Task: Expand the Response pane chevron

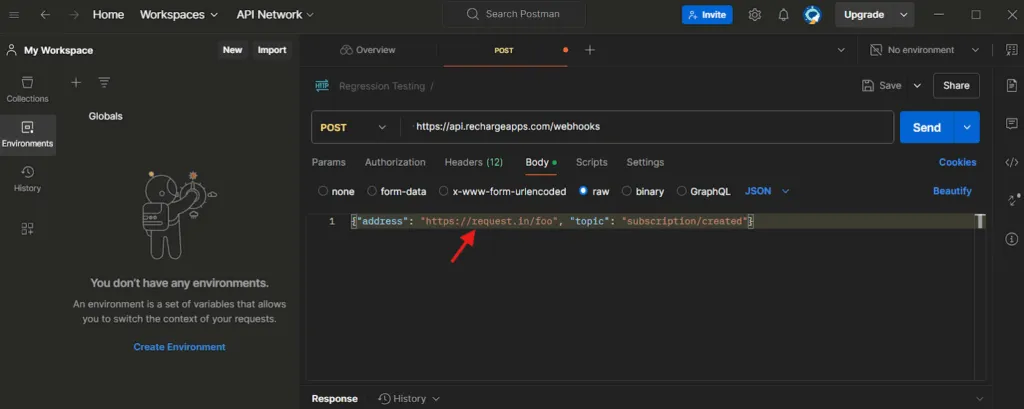Action: click(x=979, y=399)
